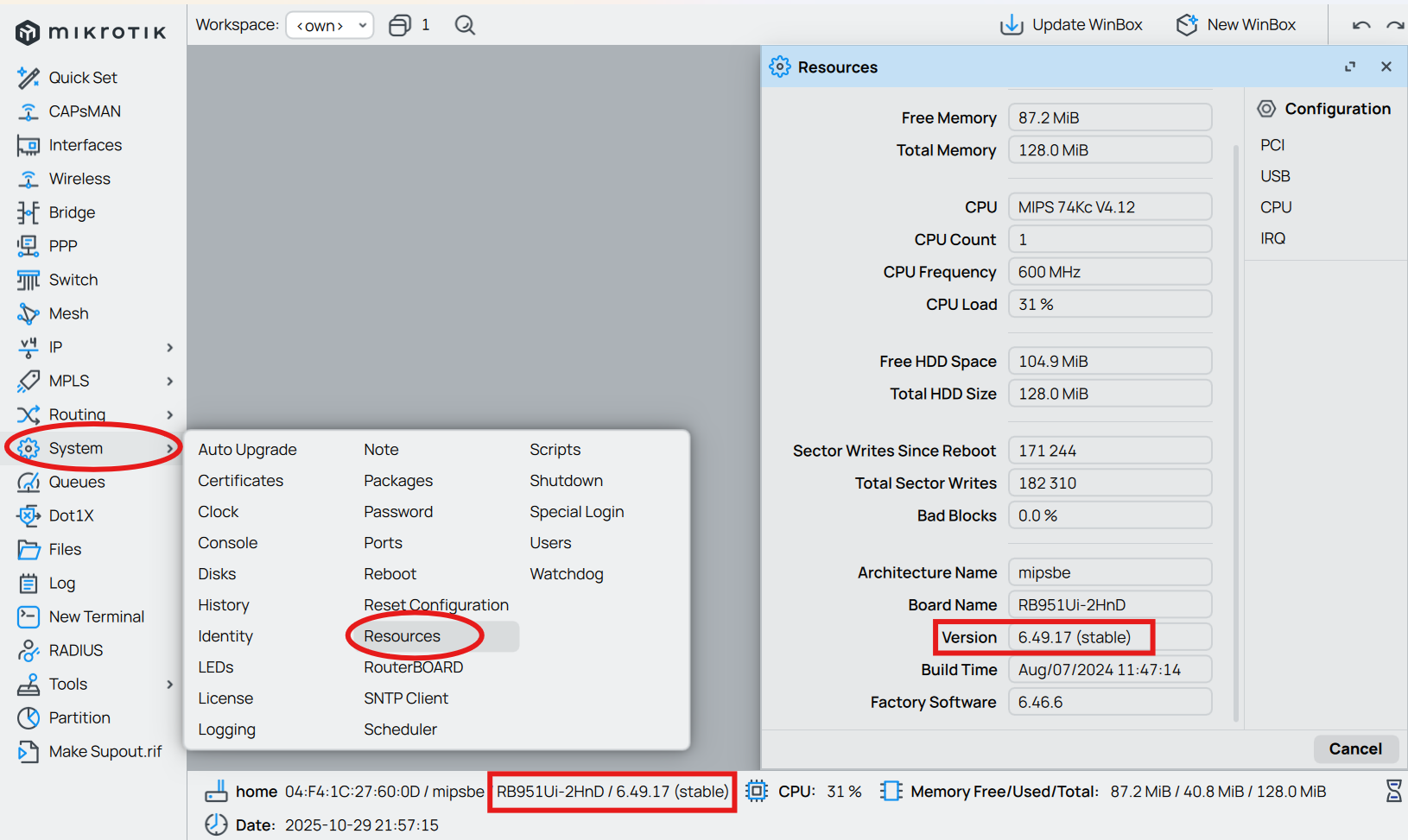The width and height of the screenshot is (1408, 840).
Task: Click the undo arrow icon
Action: pyautogui.click(x=1361, y=25)
